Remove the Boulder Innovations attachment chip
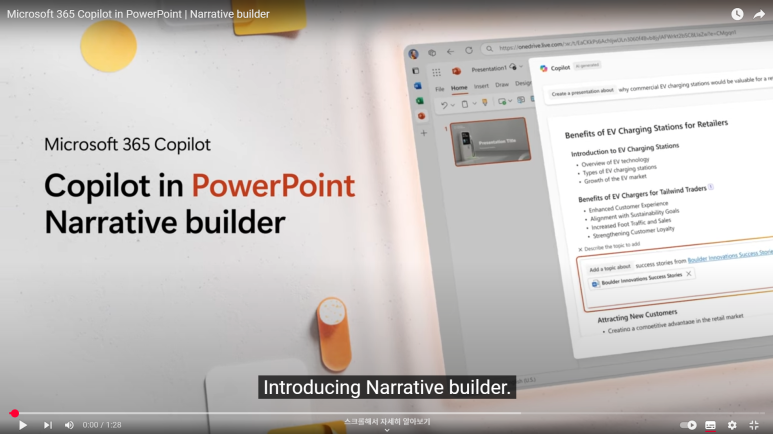 688,274
